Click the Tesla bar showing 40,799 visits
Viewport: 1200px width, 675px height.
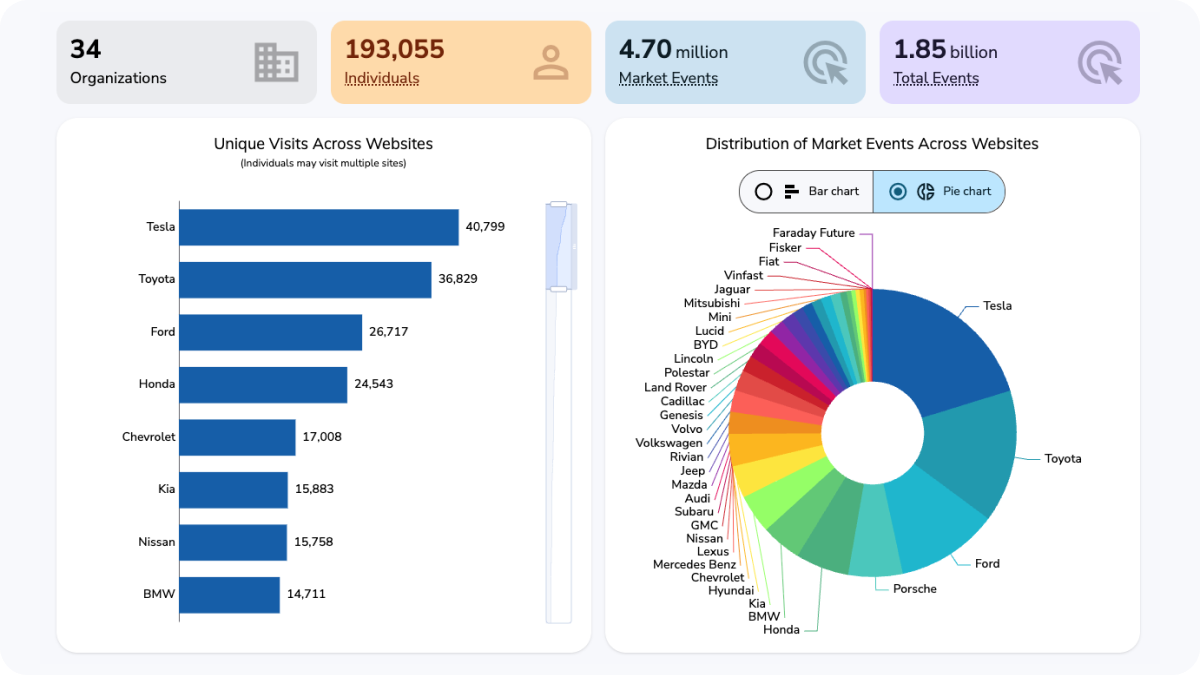318,227
